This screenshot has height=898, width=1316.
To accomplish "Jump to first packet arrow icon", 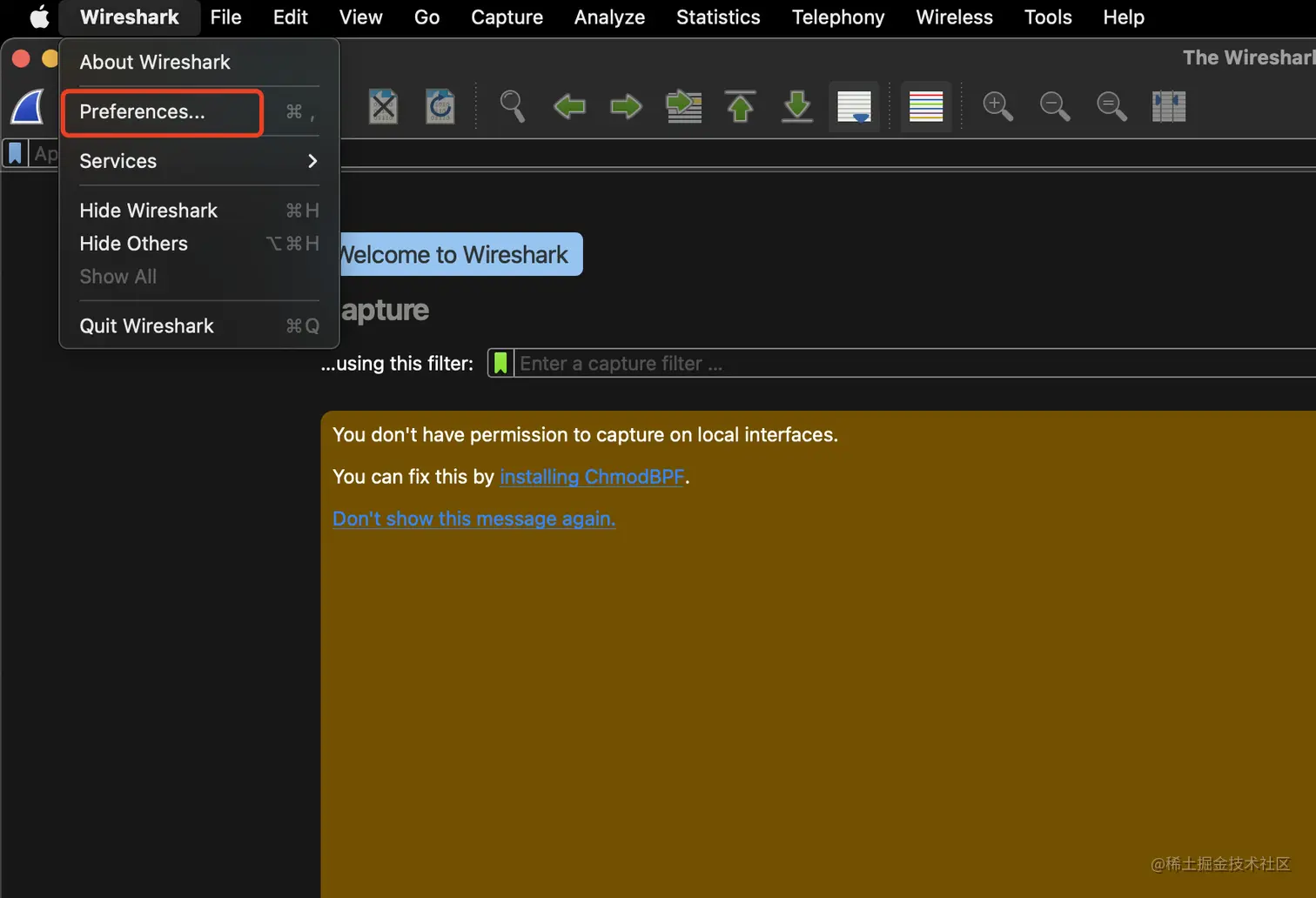I will [741, 106].
